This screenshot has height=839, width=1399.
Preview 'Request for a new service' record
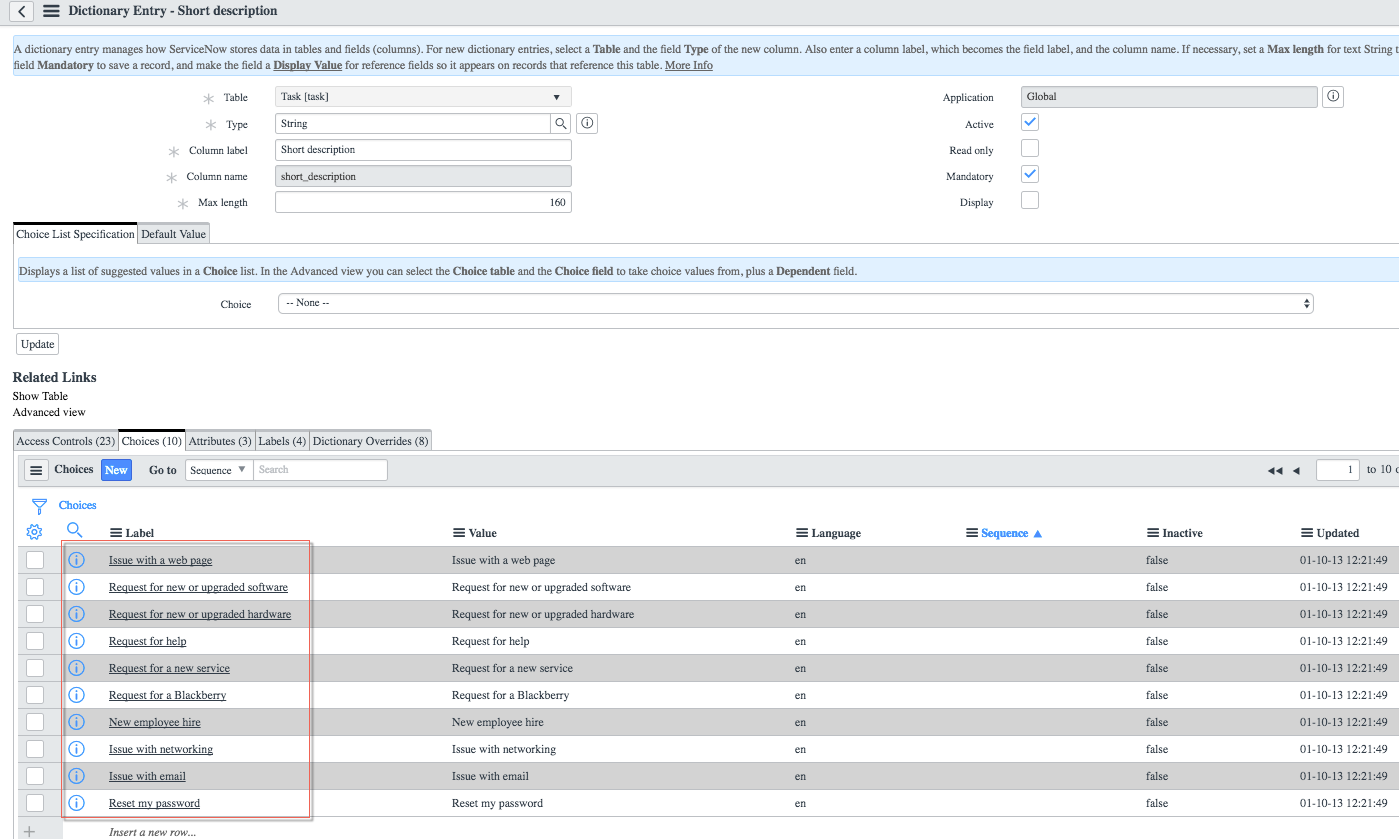click(x=76, y=668)
